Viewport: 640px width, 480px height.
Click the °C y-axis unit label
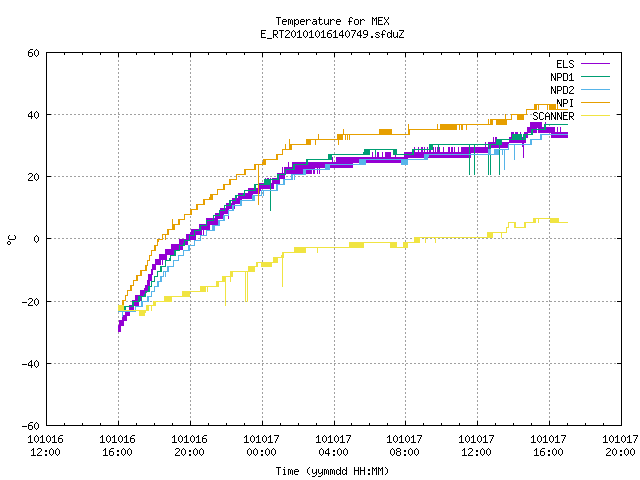[12, 240]
